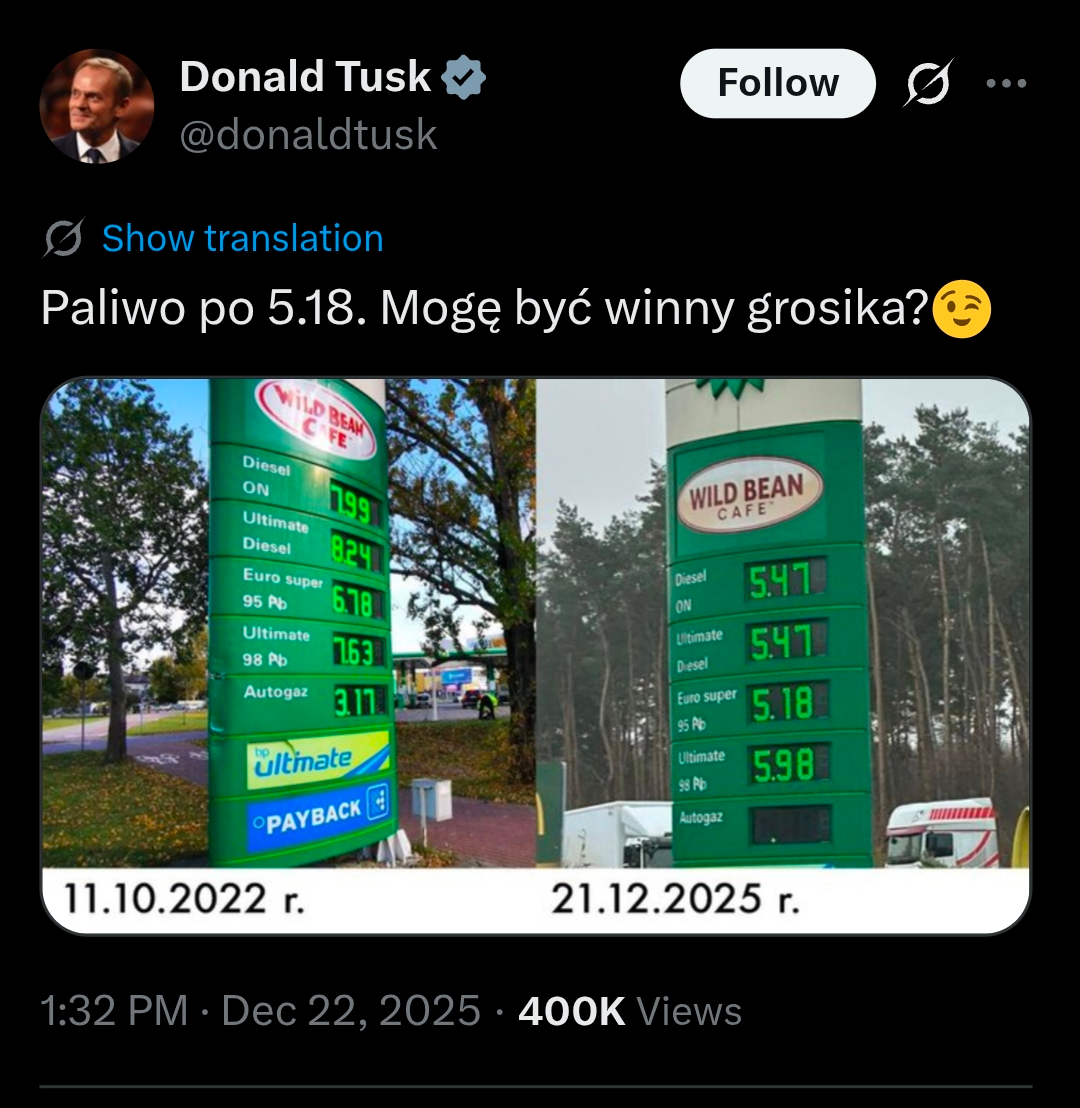Click the tweet text "Paliwo po 5.18"
The image size is (1080, 1108).
click(198, 311)
